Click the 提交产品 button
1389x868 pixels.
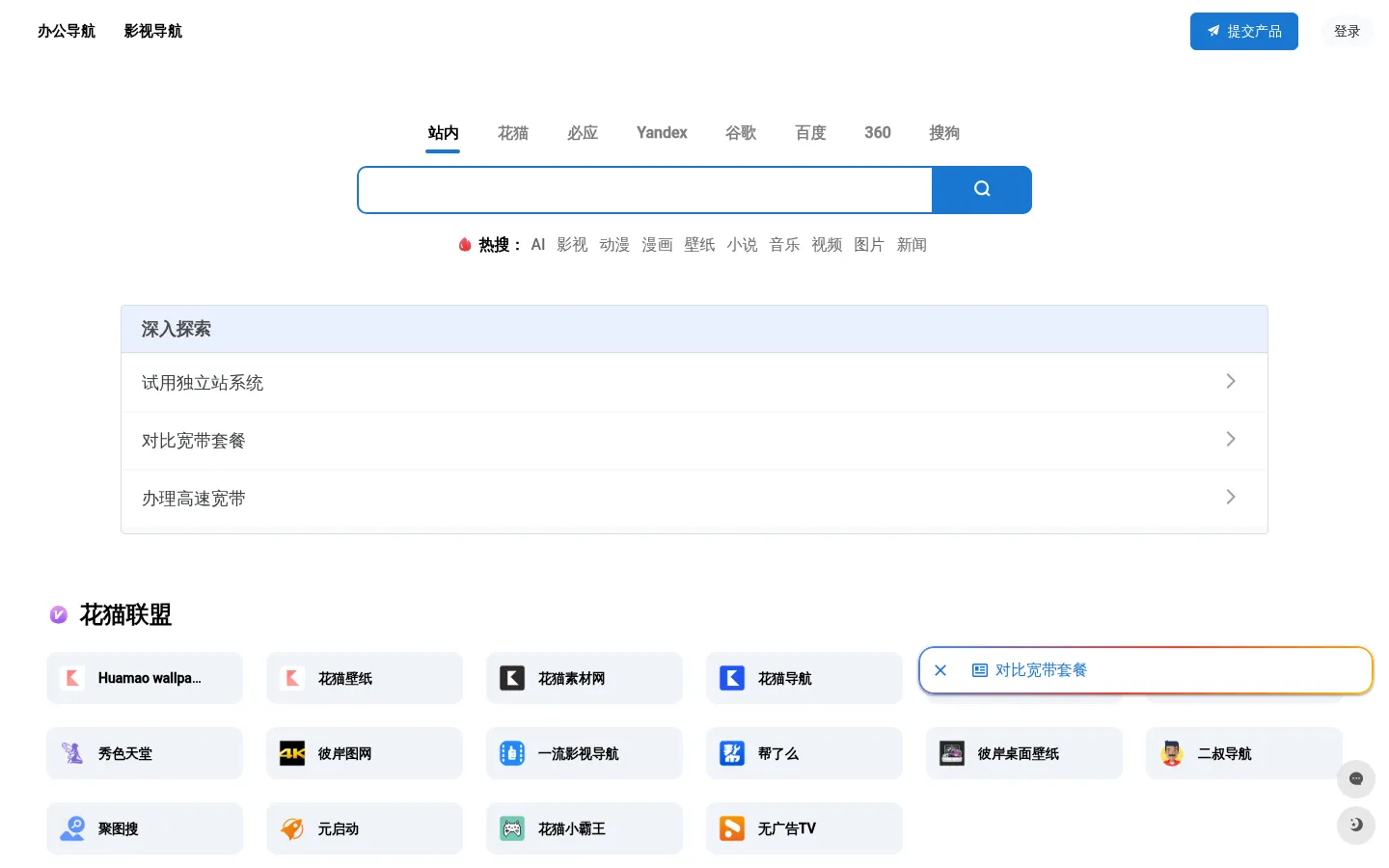click(1244, 31)
